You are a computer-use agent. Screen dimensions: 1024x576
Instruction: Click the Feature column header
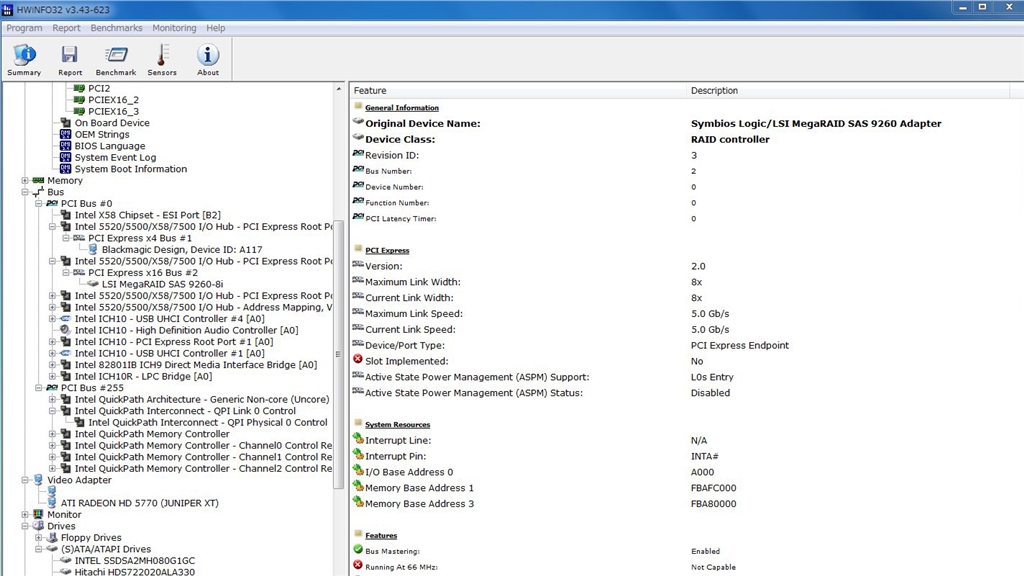519,91
